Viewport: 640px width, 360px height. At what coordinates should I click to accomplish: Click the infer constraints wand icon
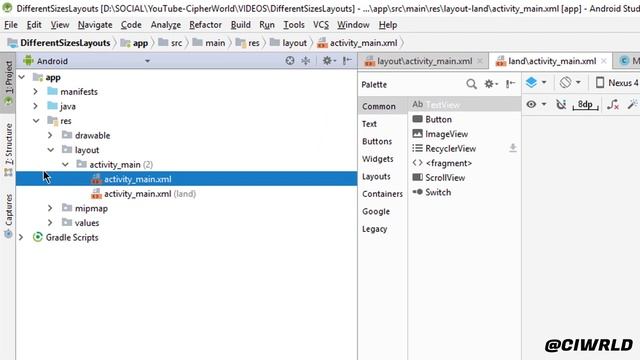click(633, 104)
